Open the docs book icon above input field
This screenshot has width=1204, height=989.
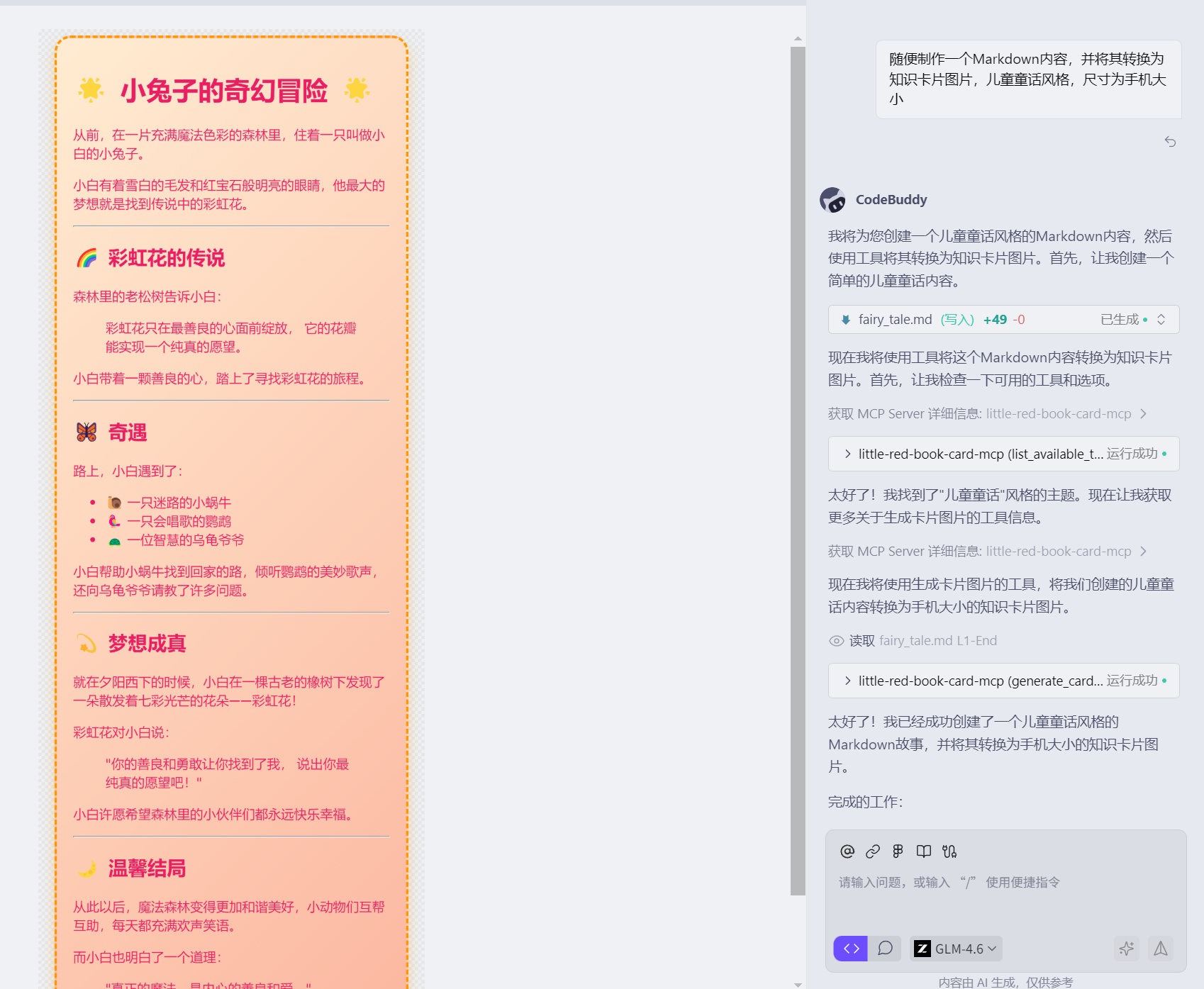tap(923, 851)
